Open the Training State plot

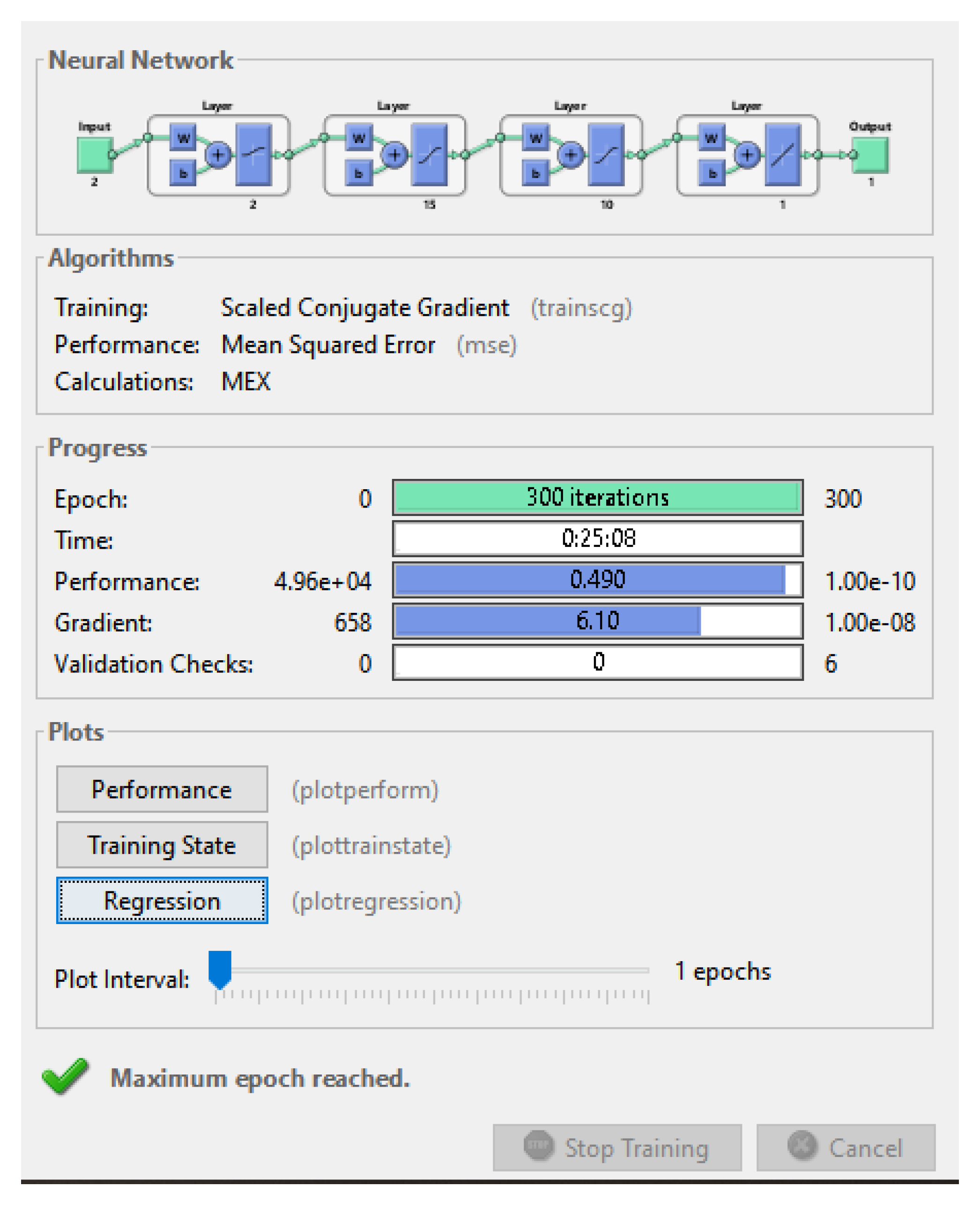tap(162, 845)
